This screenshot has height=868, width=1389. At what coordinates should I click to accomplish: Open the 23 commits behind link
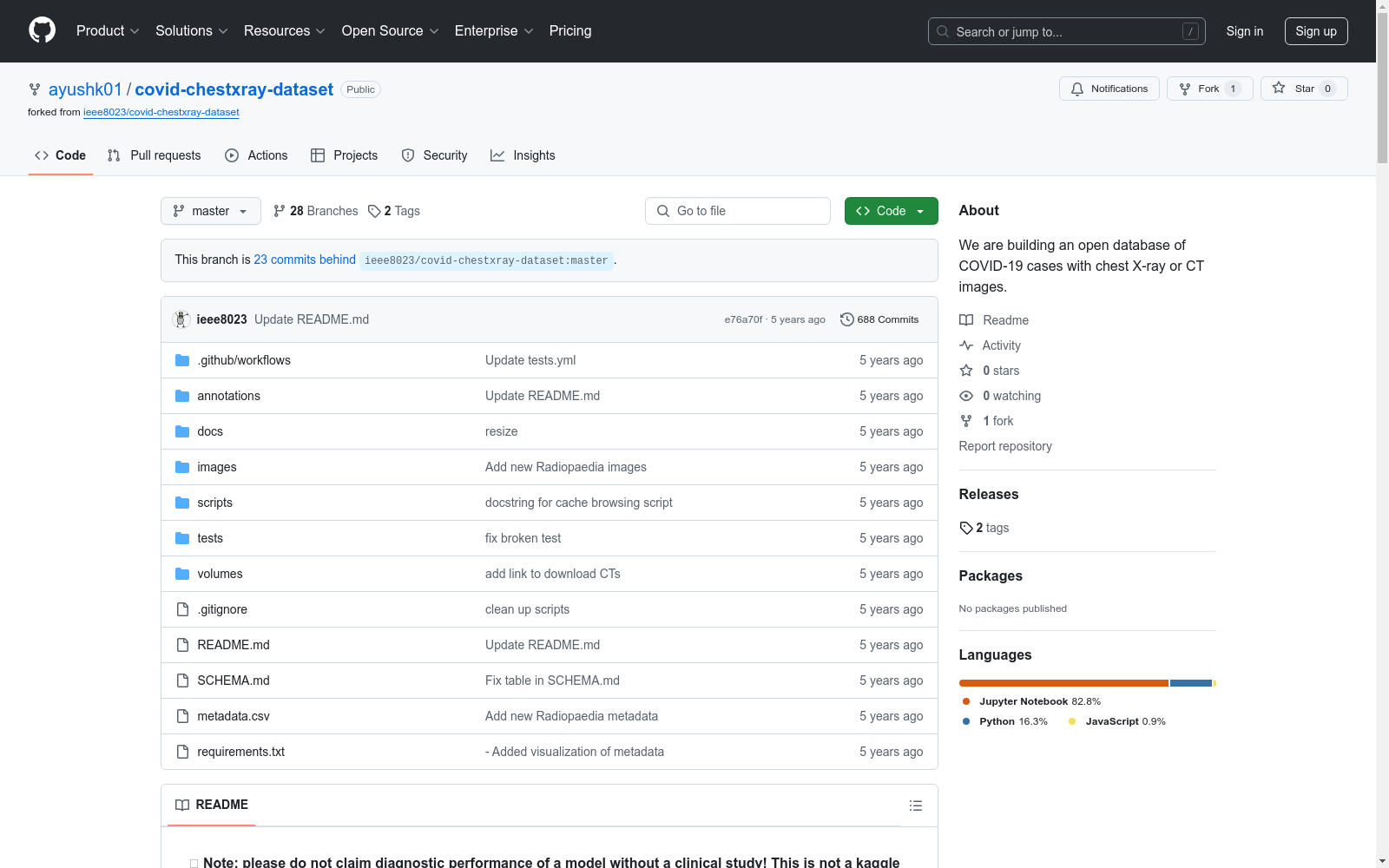[305, 260]
